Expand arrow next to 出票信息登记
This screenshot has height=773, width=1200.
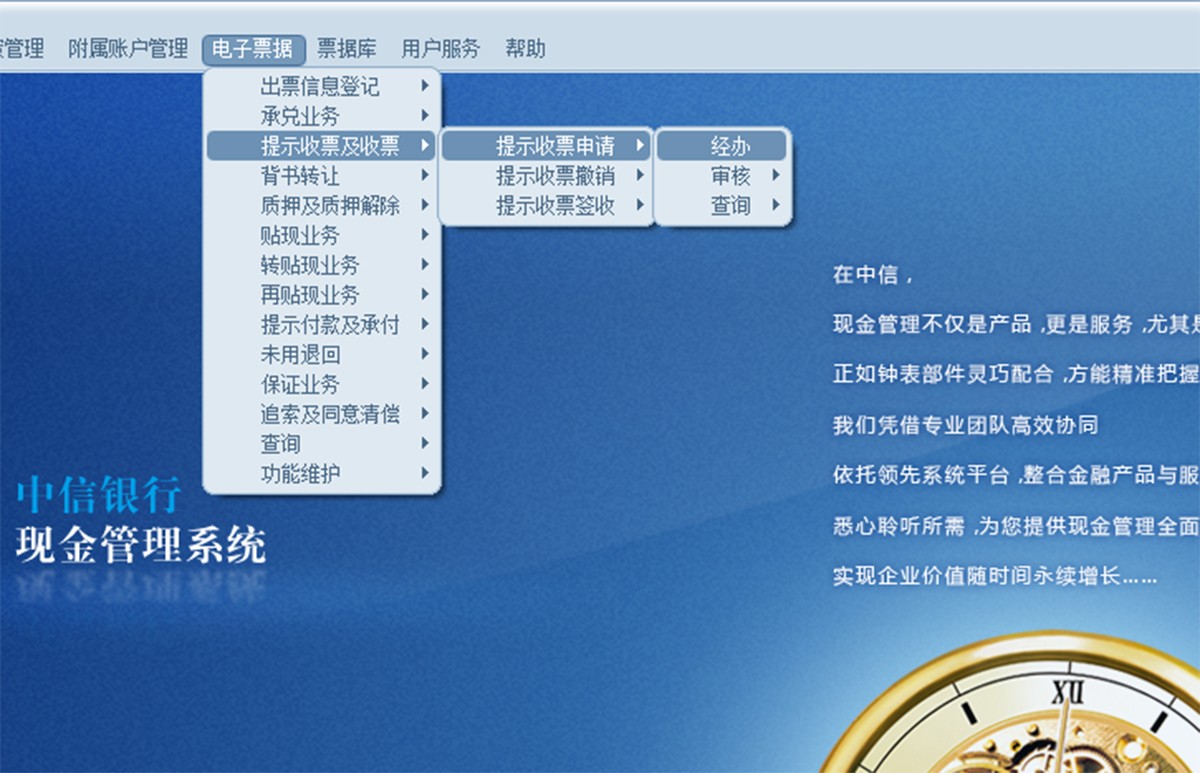(x=425, y=87)
